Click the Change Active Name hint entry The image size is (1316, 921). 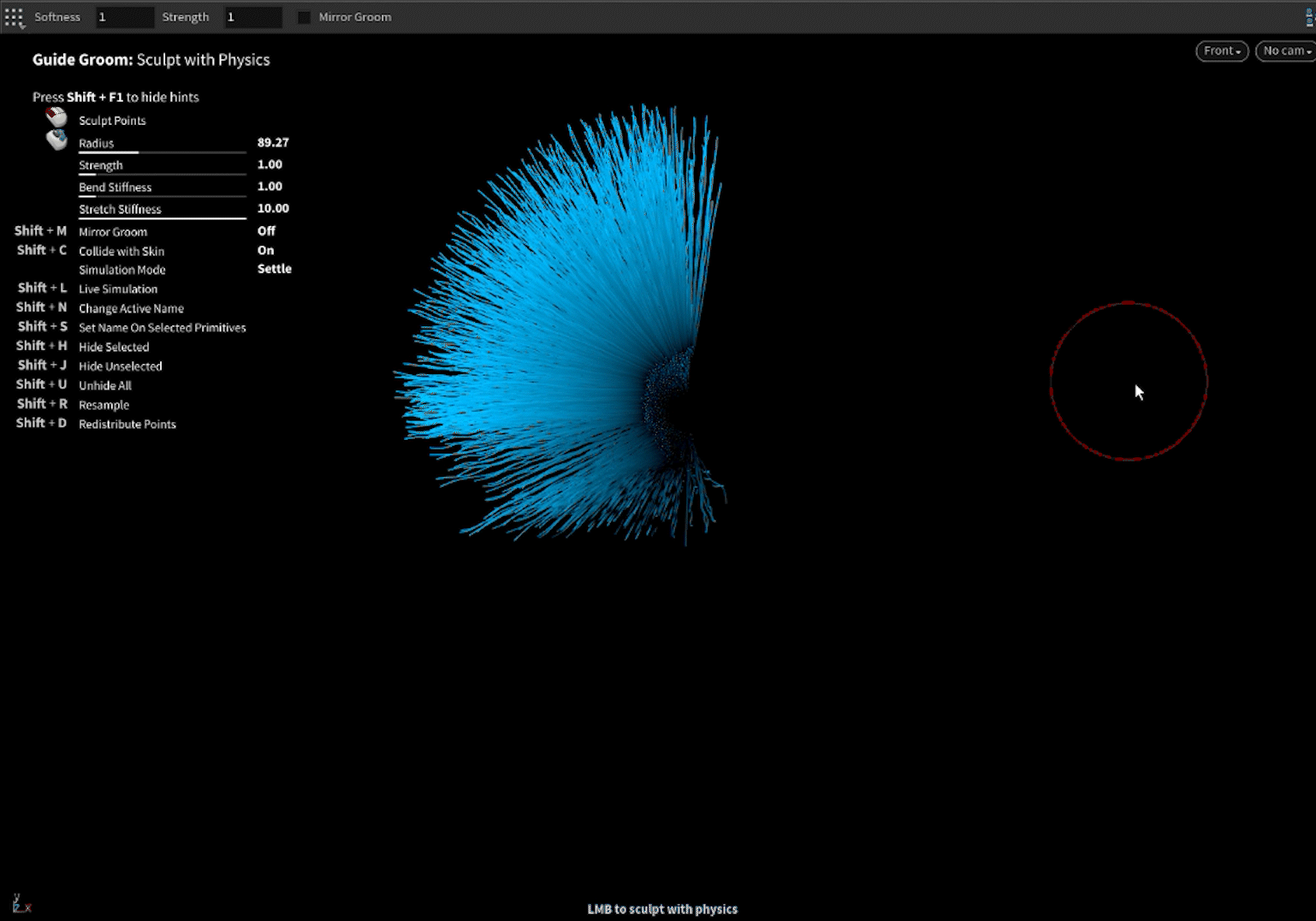(x=131, y=309)
